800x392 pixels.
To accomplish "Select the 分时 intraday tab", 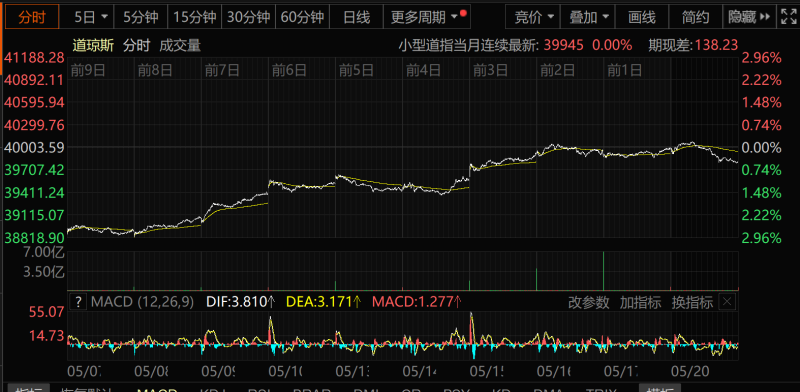I will pos(32,17).
